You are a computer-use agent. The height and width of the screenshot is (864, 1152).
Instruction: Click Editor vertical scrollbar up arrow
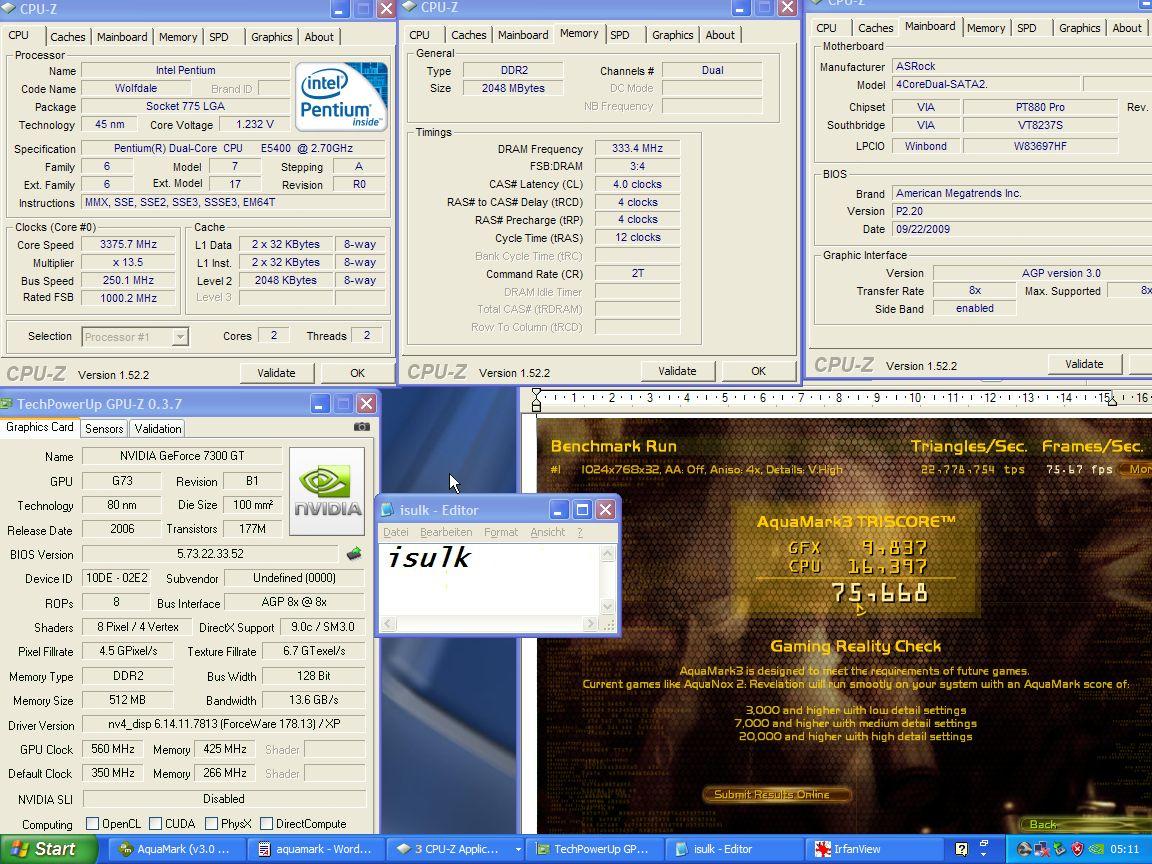tap(608, 554)
